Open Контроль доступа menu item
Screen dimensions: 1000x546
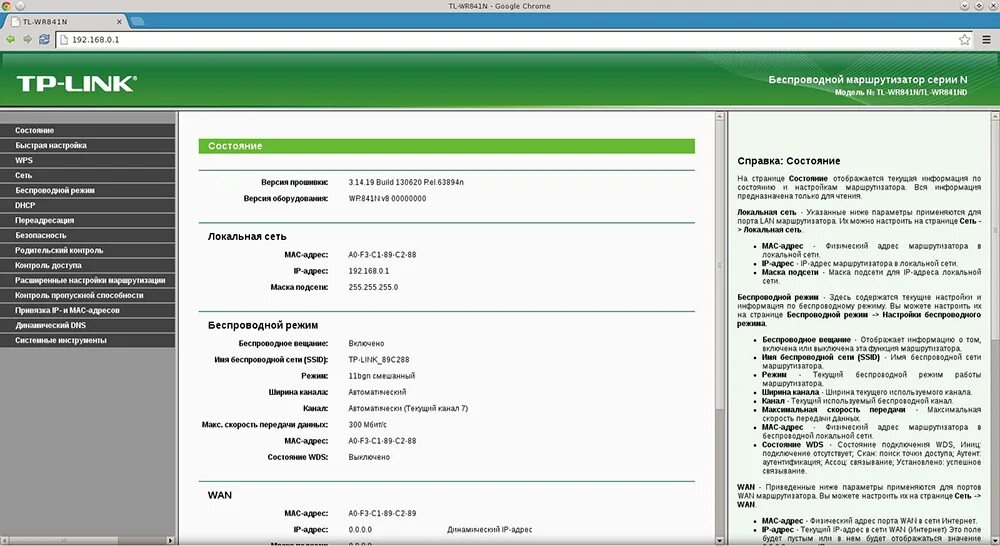click(x=87, y=265)
